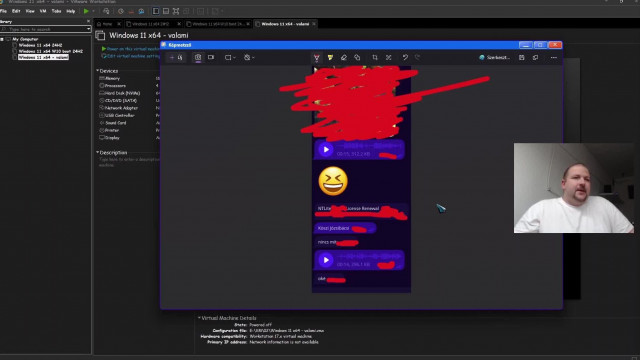Image resolution: width=640 pixels, height=360 pixels.
Task: Click the VM description text field
Action: [x=129, y=162]
